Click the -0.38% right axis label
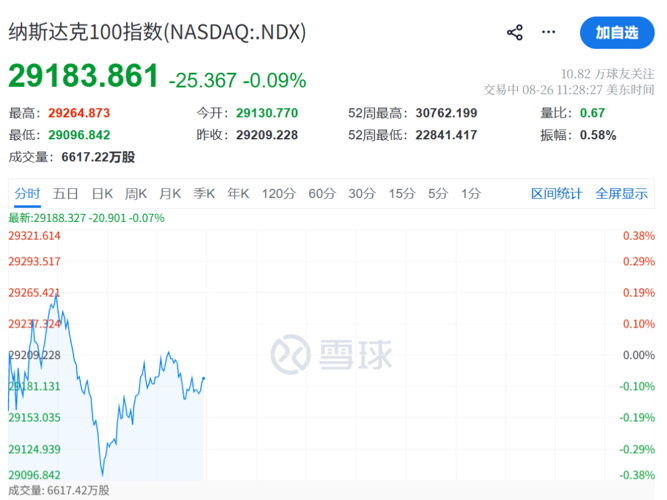 [x=637, y=475]
